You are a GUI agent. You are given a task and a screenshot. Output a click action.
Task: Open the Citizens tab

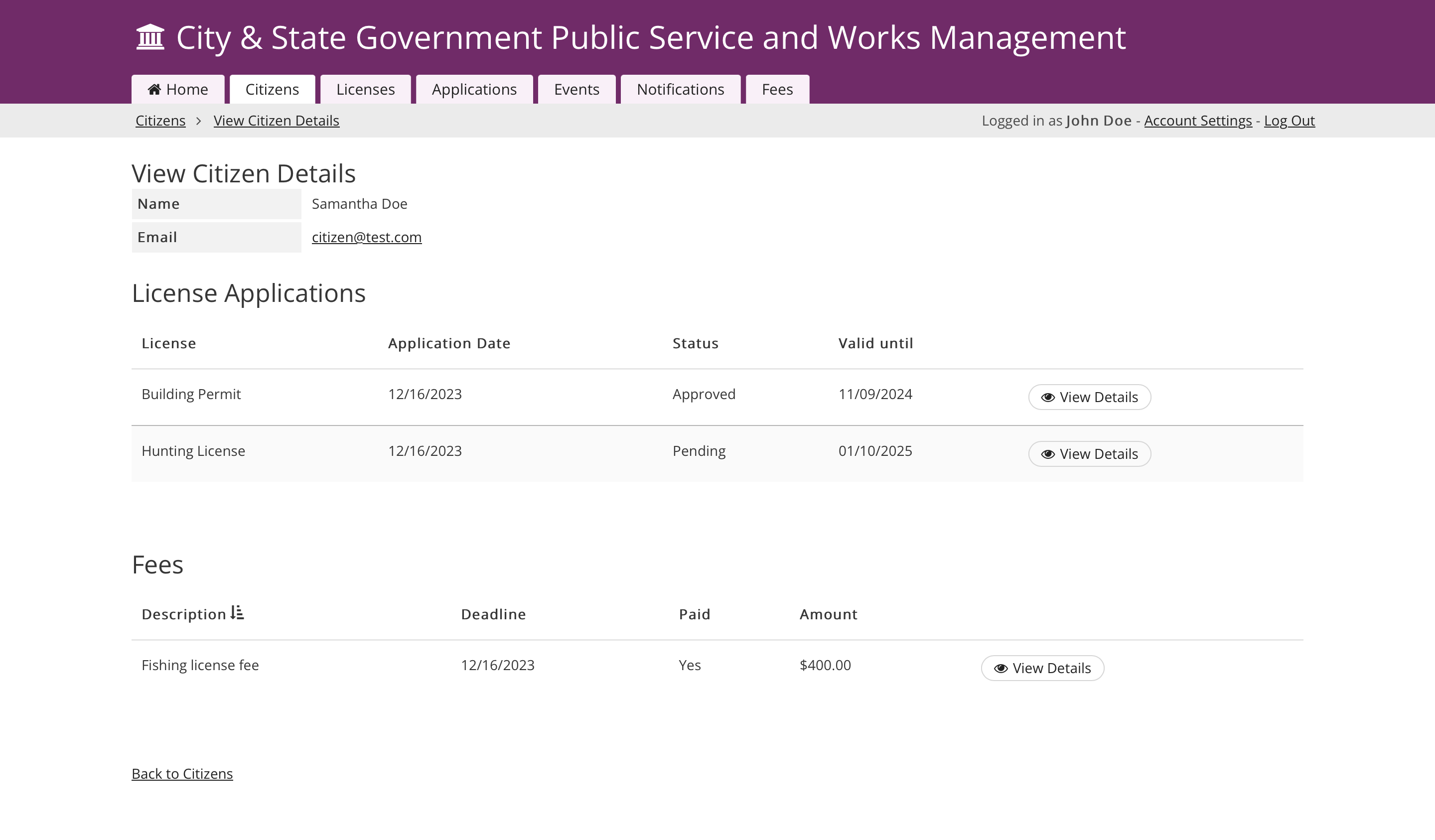tap(272, 89)
